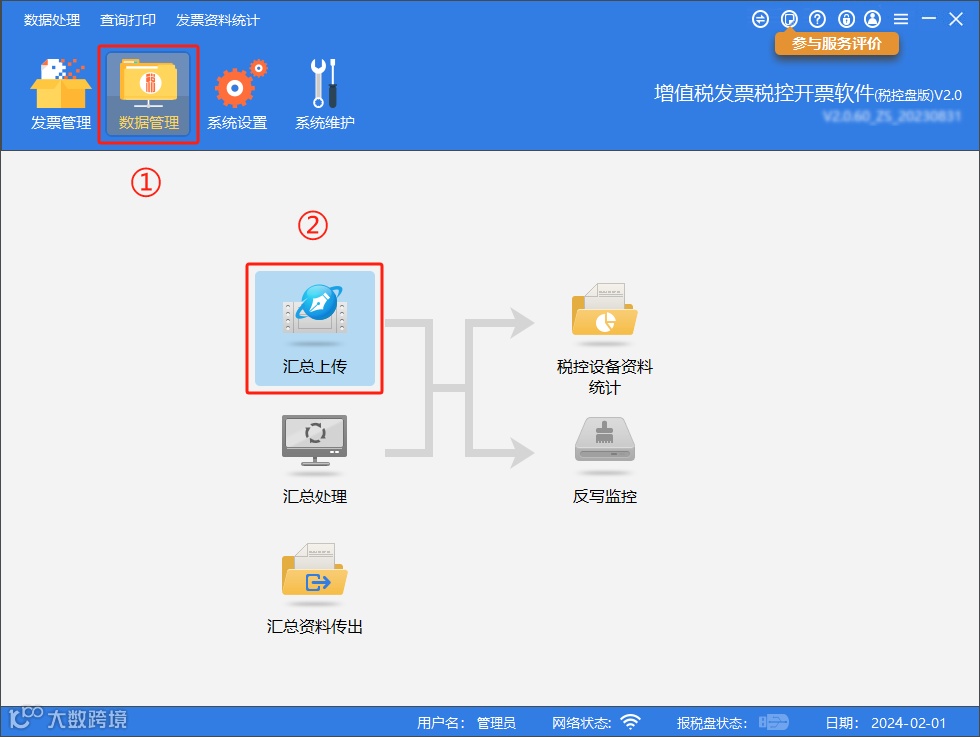This screenshot has height=737, width=980.
Task: Click the 管理员 username text
Action: [496, 723]
